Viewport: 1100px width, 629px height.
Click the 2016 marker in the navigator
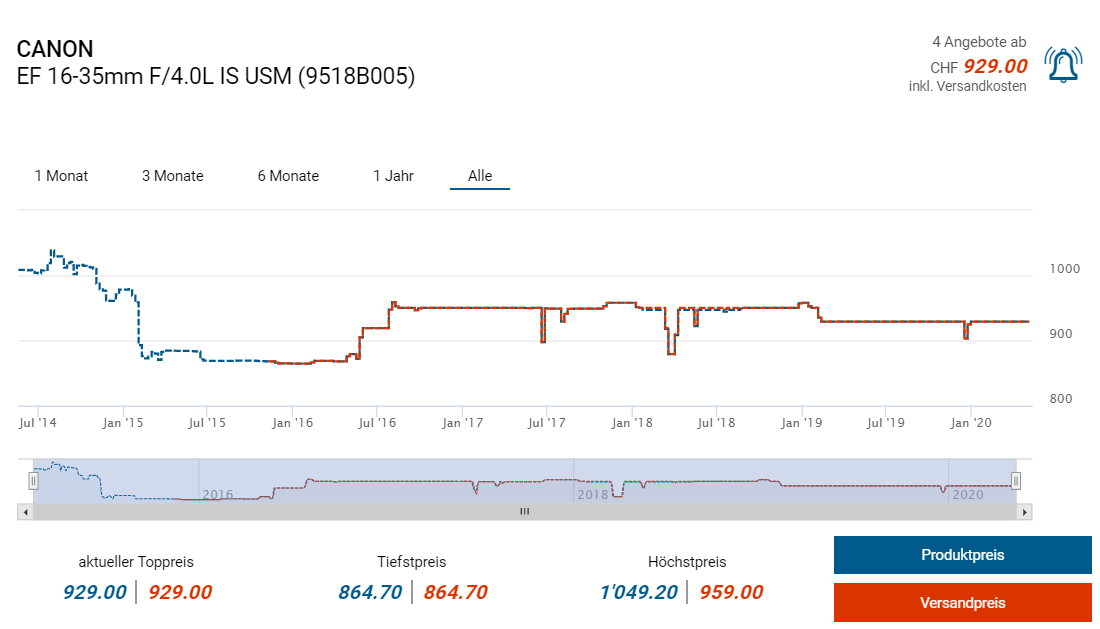click(217, 494)
